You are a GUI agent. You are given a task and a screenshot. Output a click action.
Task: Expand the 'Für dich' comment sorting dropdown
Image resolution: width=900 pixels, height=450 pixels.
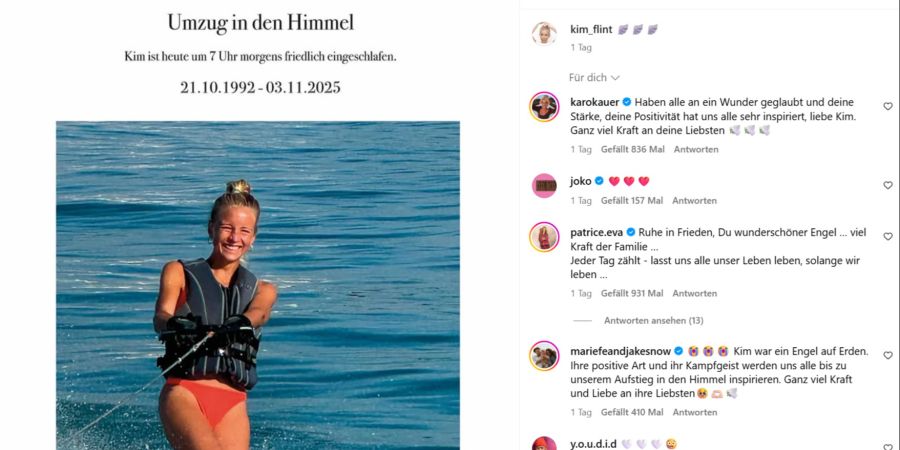click(x=594, y=77)
